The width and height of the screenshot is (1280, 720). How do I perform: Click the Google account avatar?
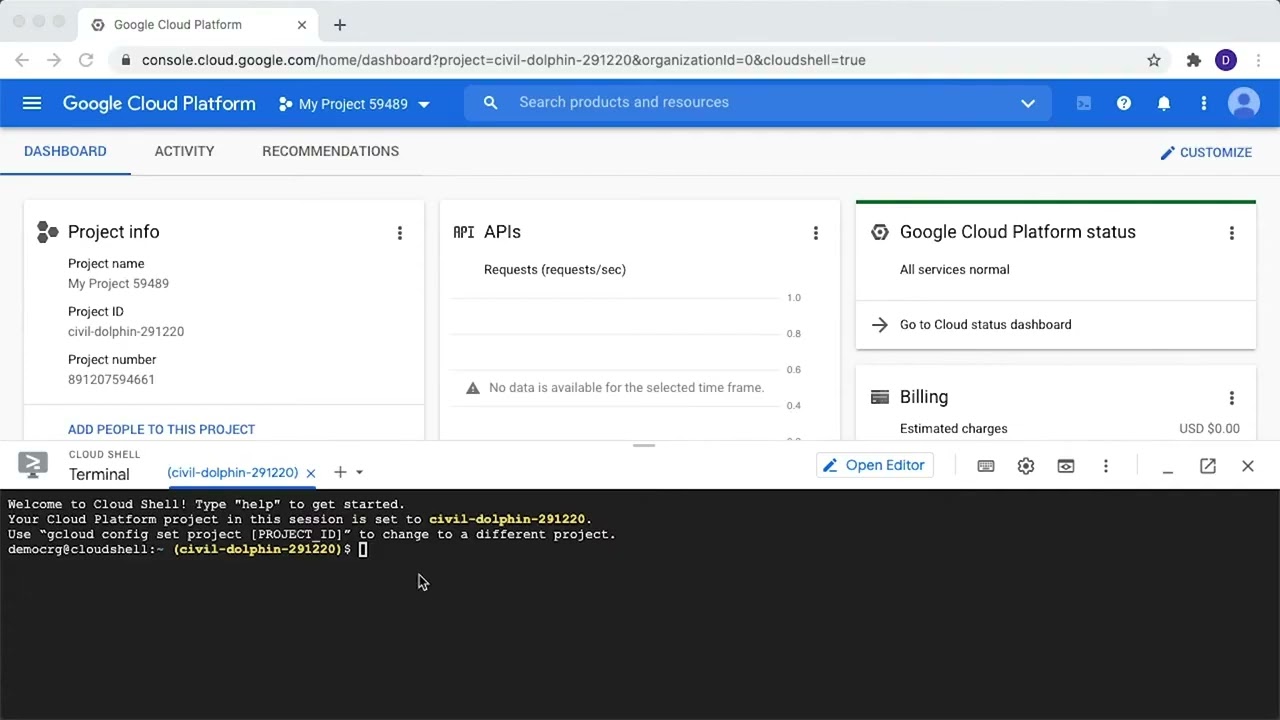[1244, 103]
